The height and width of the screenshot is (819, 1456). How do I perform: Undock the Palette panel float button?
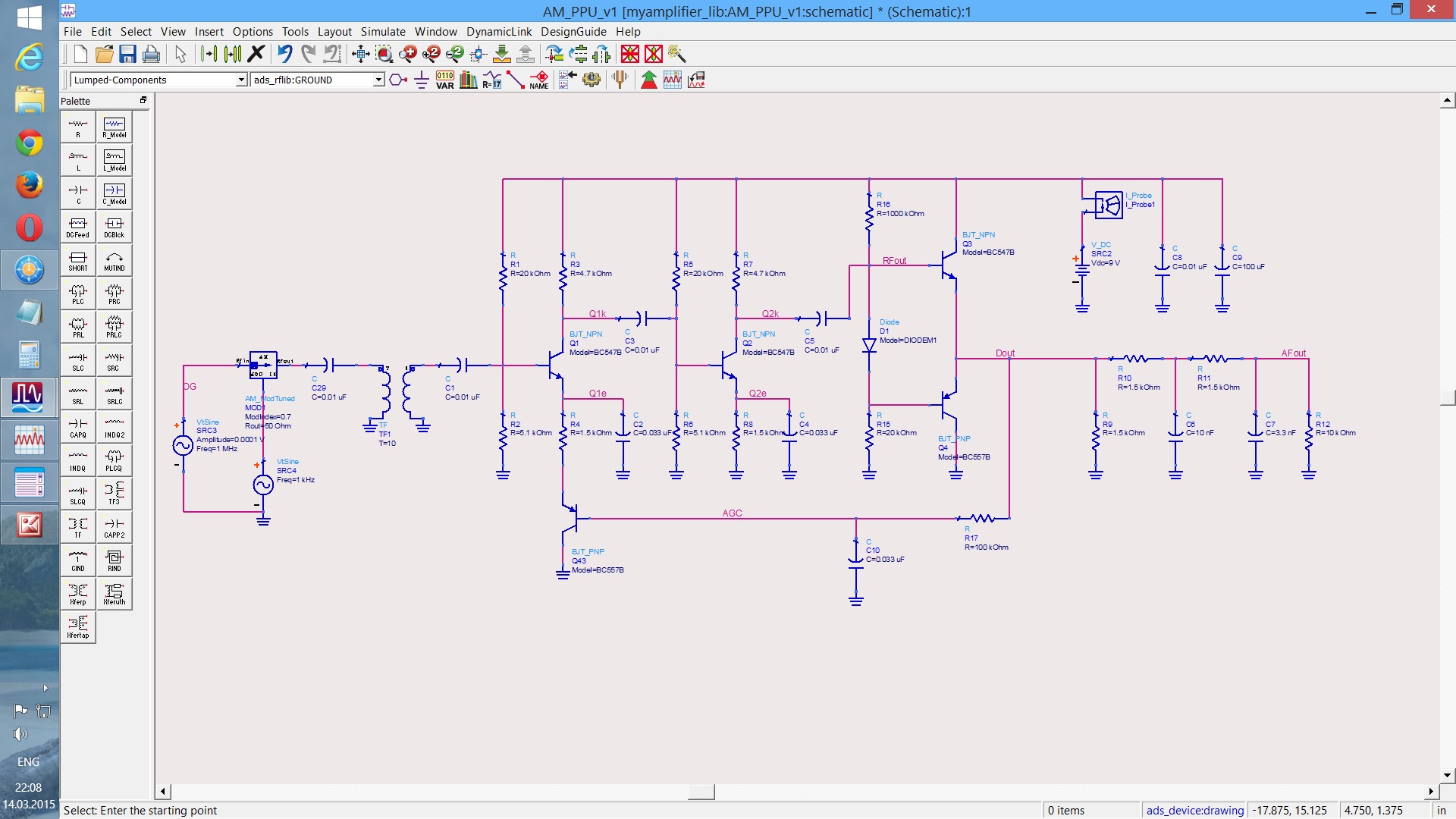(x=143, y=100)
